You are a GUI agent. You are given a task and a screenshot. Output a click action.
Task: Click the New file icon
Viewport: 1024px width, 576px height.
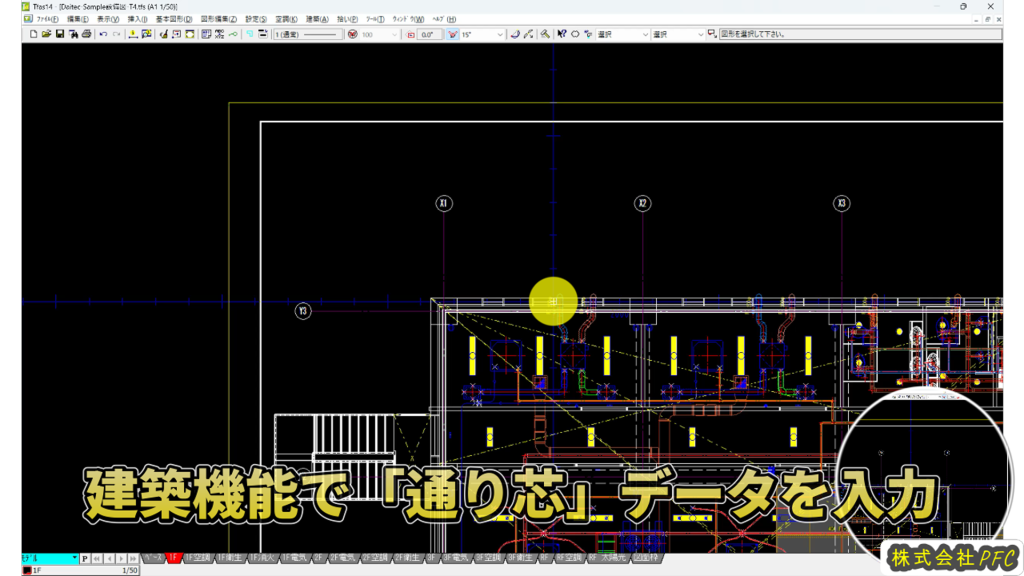point(33,34)
